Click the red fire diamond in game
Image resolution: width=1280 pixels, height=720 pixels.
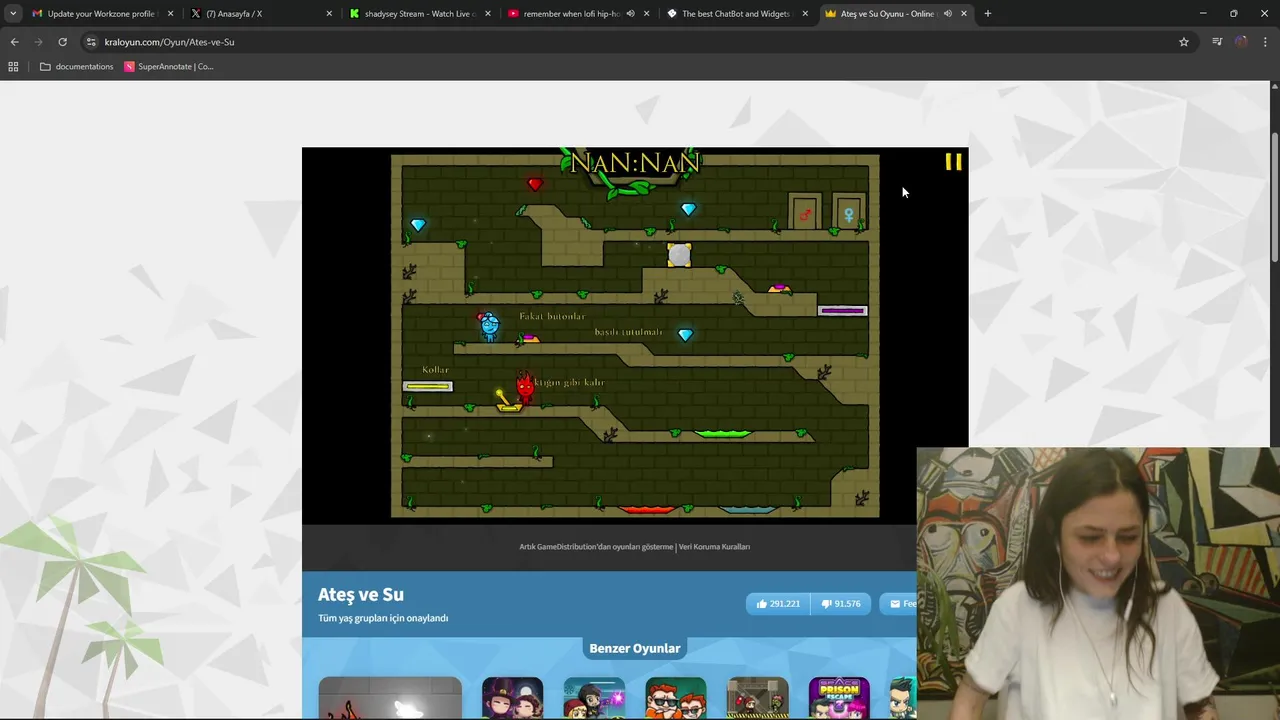pyautogui.click(x=535, y=184)
